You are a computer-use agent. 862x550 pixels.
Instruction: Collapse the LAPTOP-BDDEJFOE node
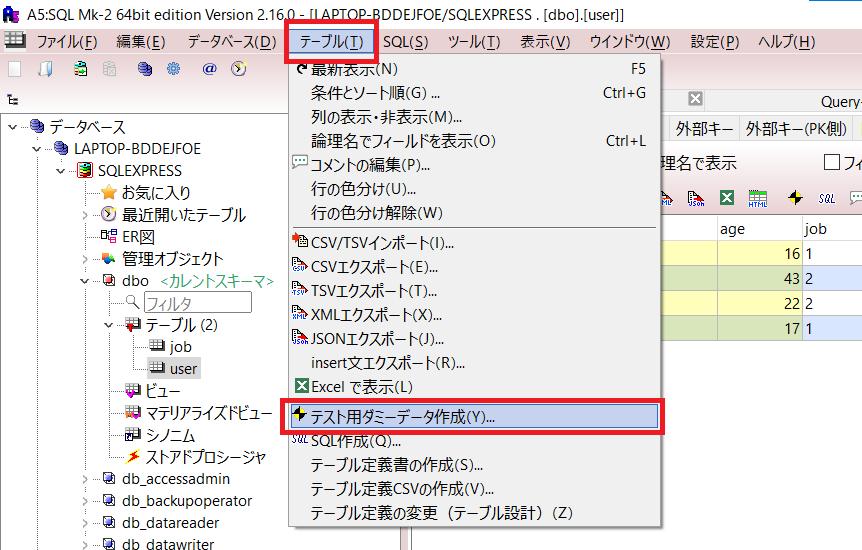[36, 149]
